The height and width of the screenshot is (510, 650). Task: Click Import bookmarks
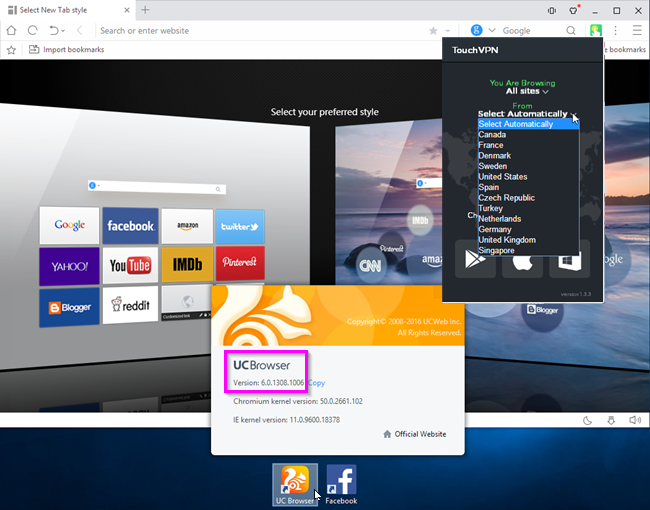(x=66, y=49)
